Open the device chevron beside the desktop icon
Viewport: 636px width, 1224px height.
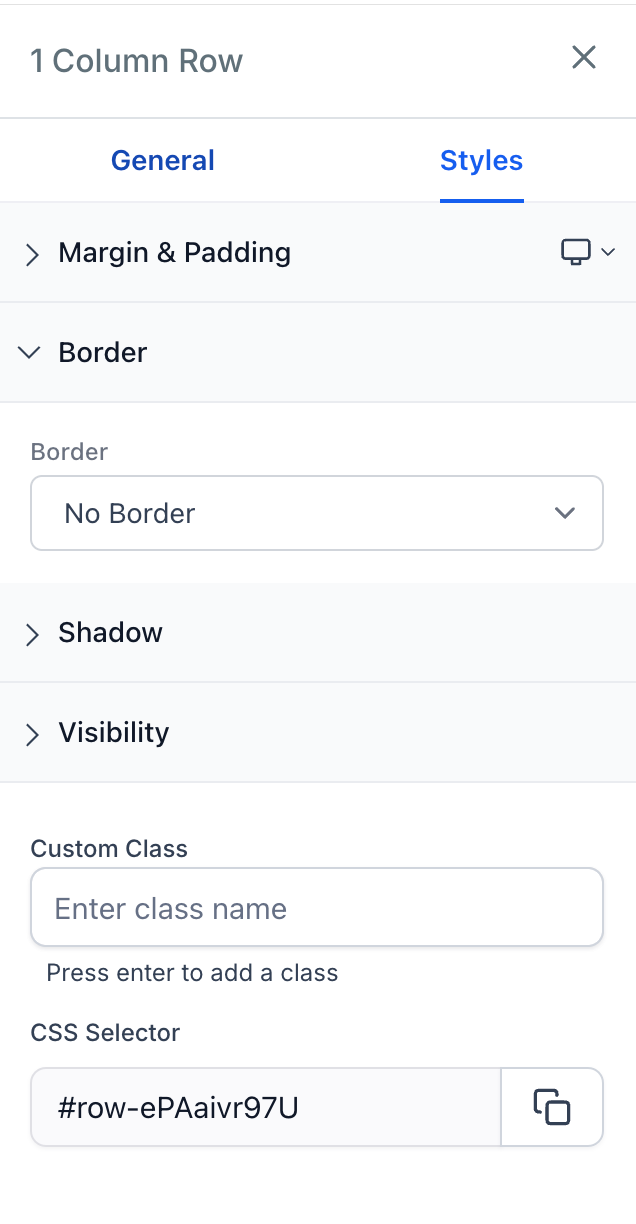pos(608,253)
